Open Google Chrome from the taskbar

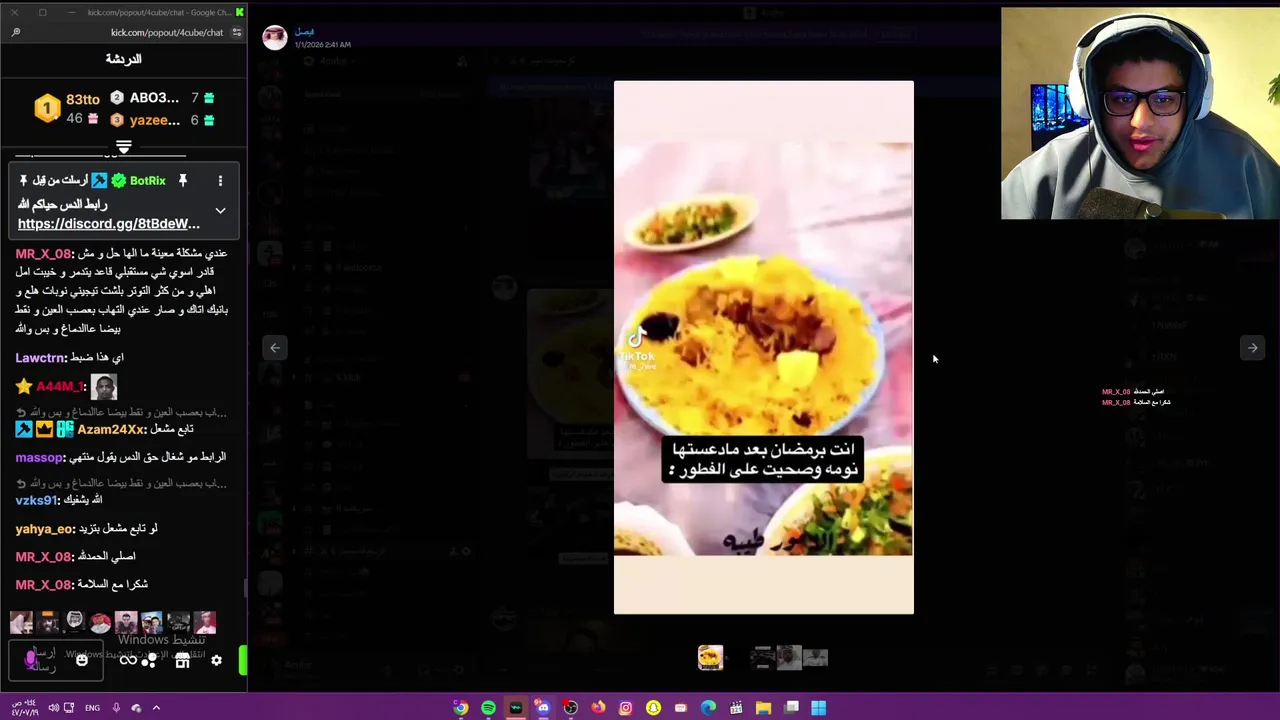coord(460,708)
